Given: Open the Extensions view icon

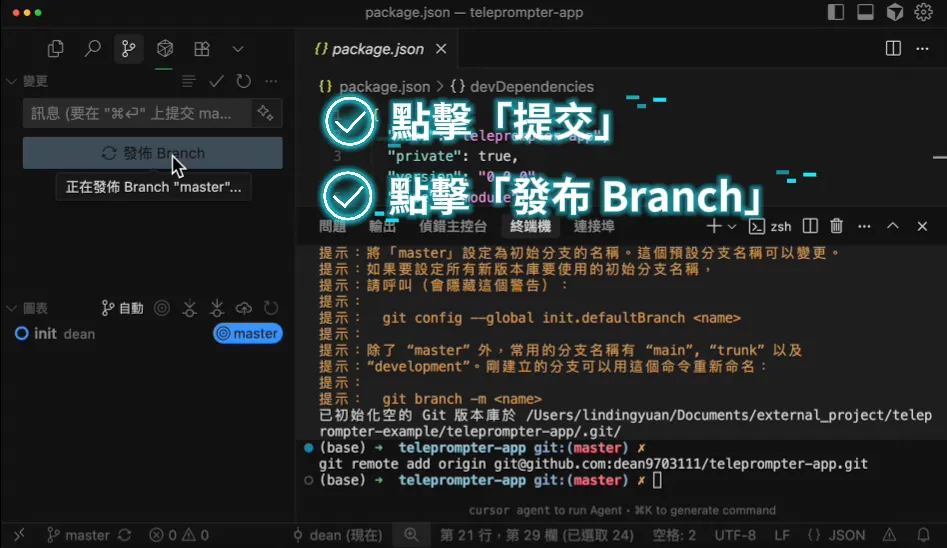Looking at the screenshot, I should (x=202, y=48).
